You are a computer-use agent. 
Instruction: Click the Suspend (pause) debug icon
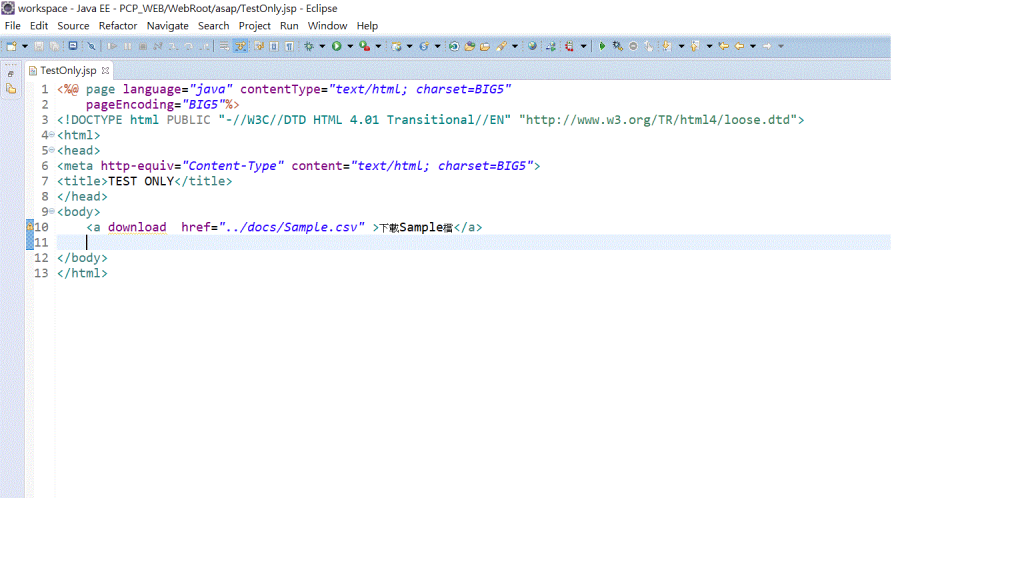coord(127,46)
